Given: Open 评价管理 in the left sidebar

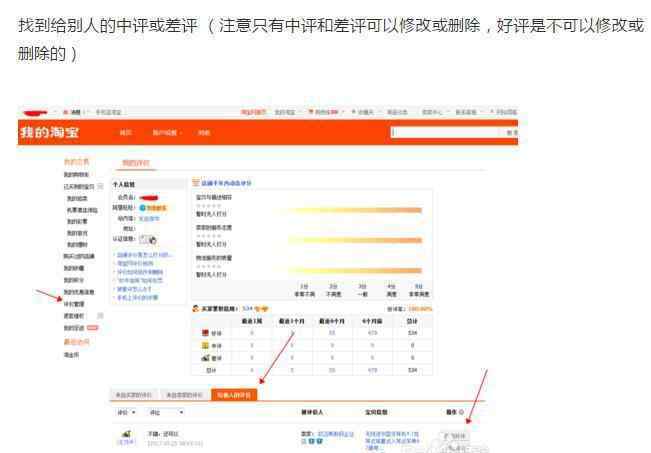Looking at the screenshot, I should click(75, 303).
